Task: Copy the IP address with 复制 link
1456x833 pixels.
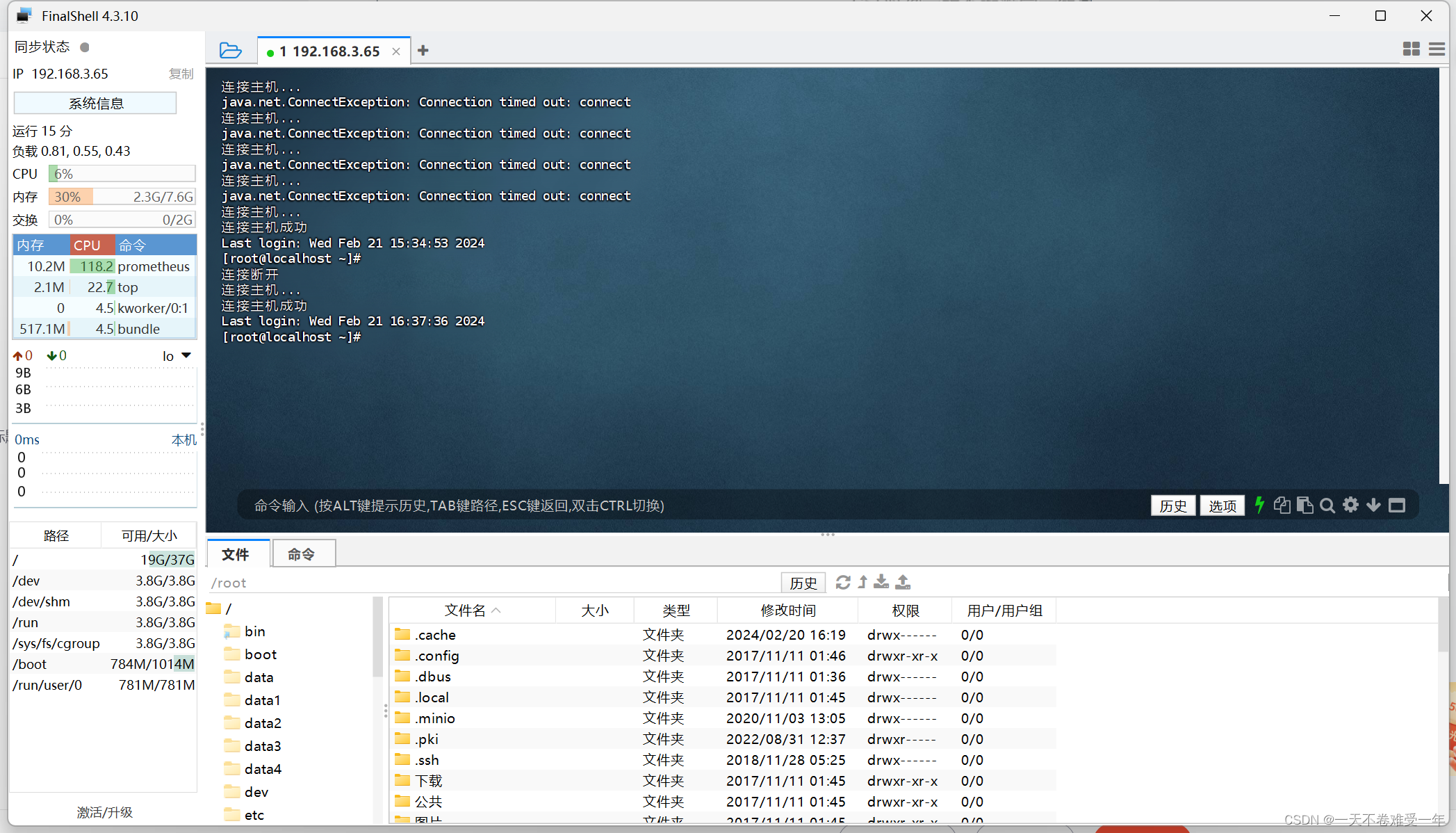Action: tap(181, 73)
